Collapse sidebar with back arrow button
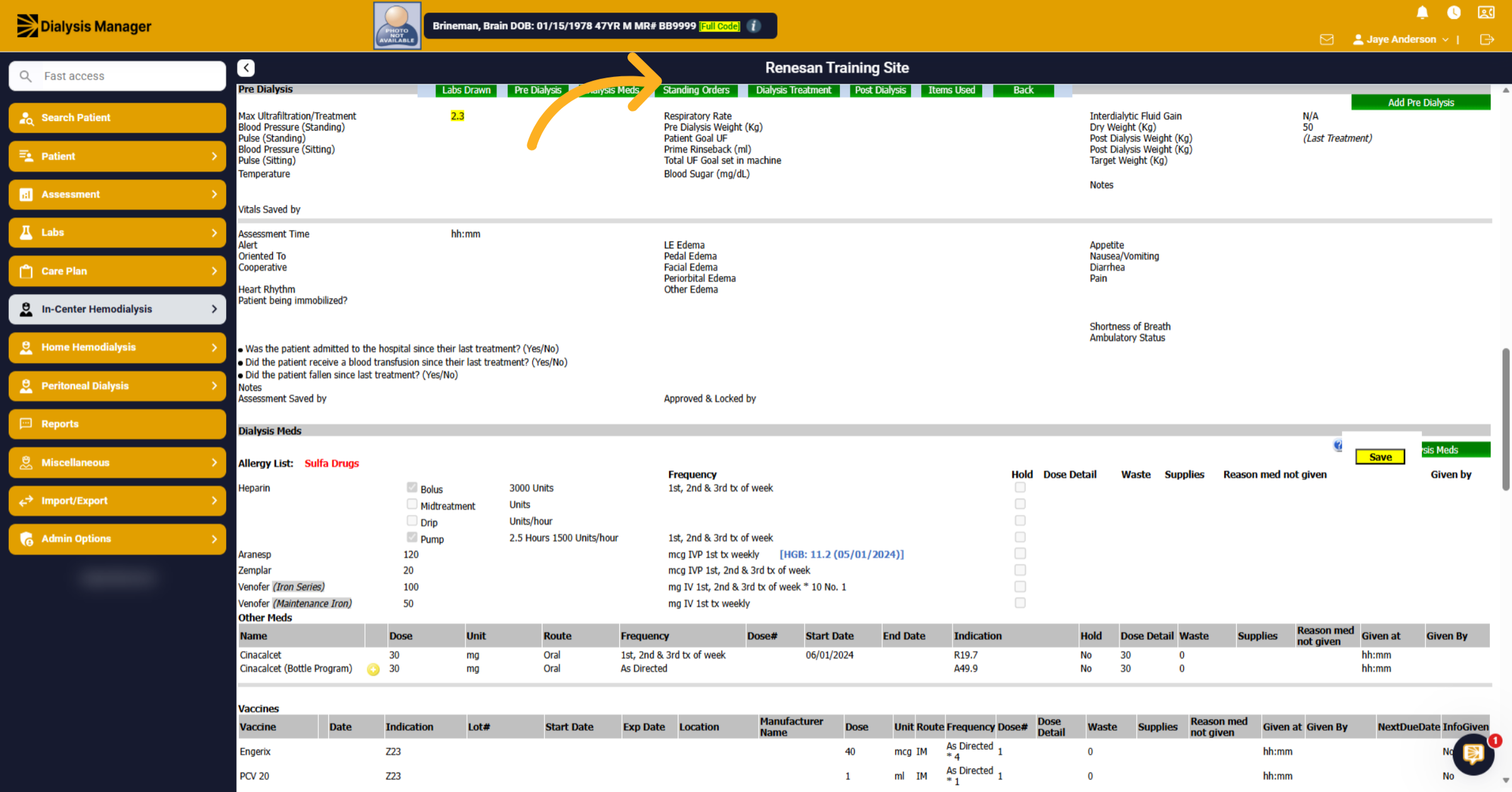The height and width of the screenshot is (792, 1512). click(246, 67)
